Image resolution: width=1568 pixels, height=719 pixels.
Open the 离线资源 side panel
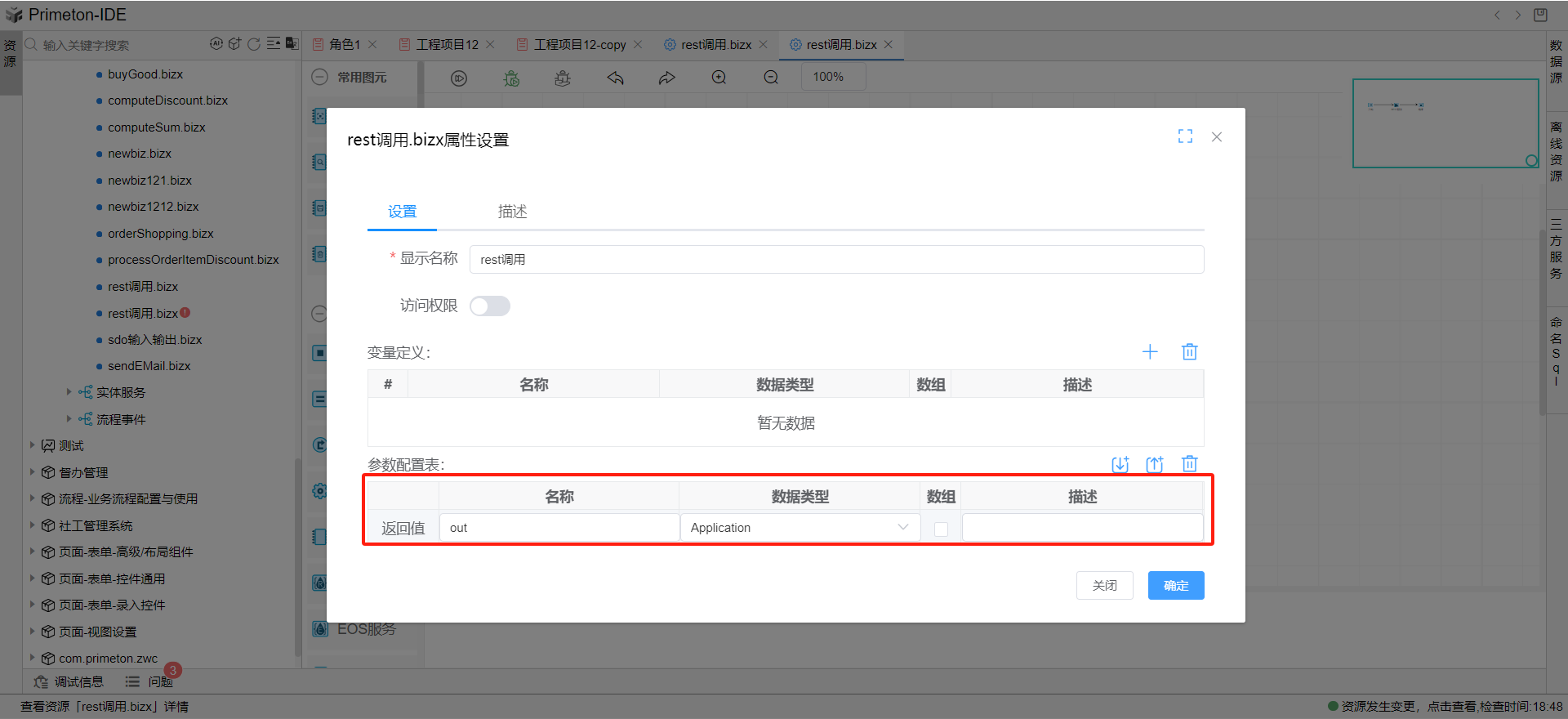[x=1557, y=151]
